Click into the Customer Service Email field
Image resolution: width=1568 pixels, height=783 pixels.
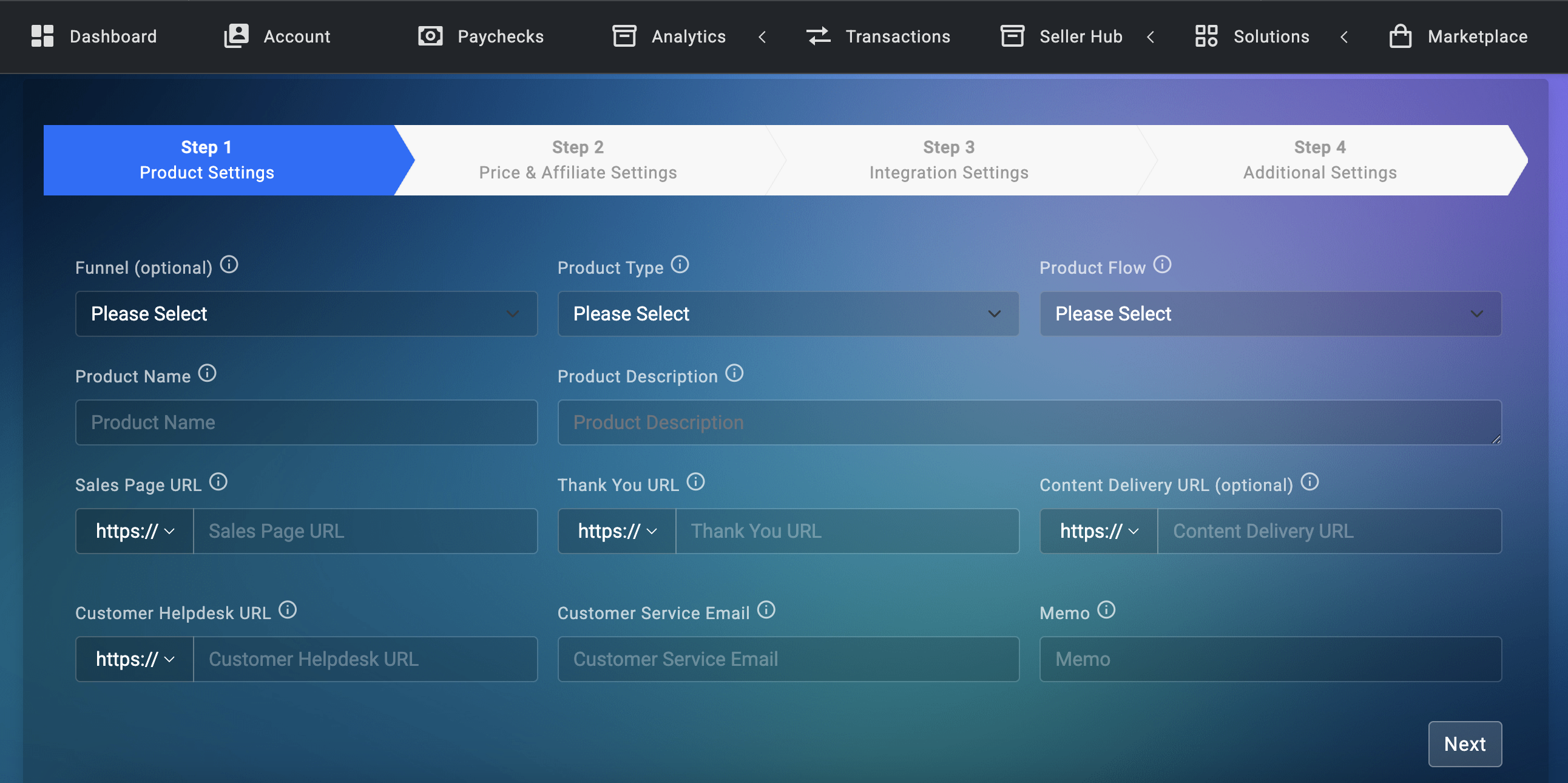click(x=788, y=659)
